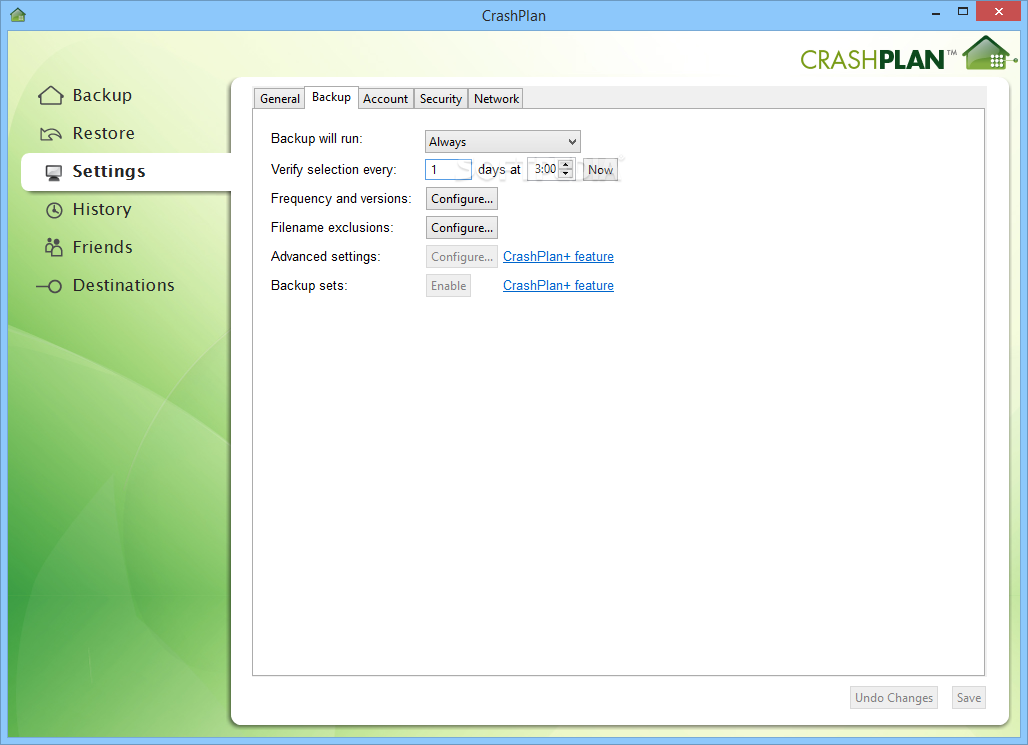Switch to the Network tab
The width and height of the screenshot is (1028, 745).
coord(496,98)
